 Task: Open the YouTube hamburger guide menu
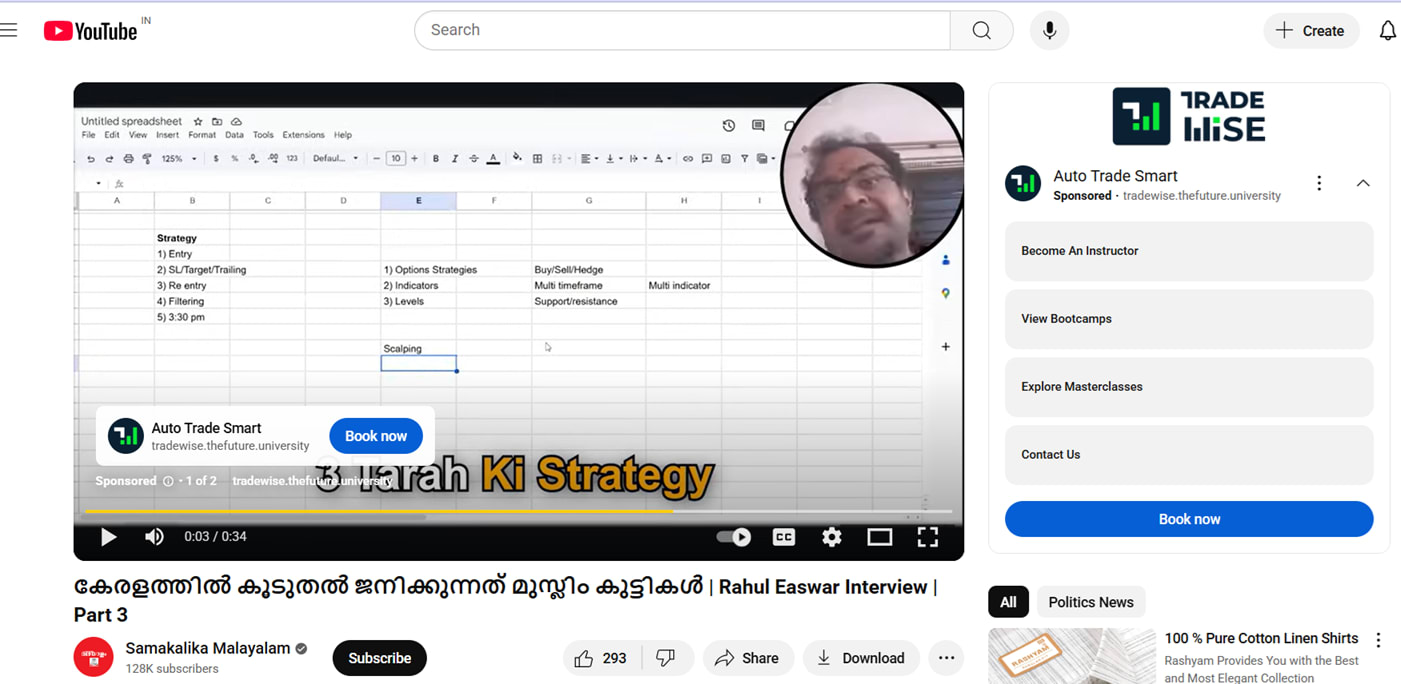(9, 30)
